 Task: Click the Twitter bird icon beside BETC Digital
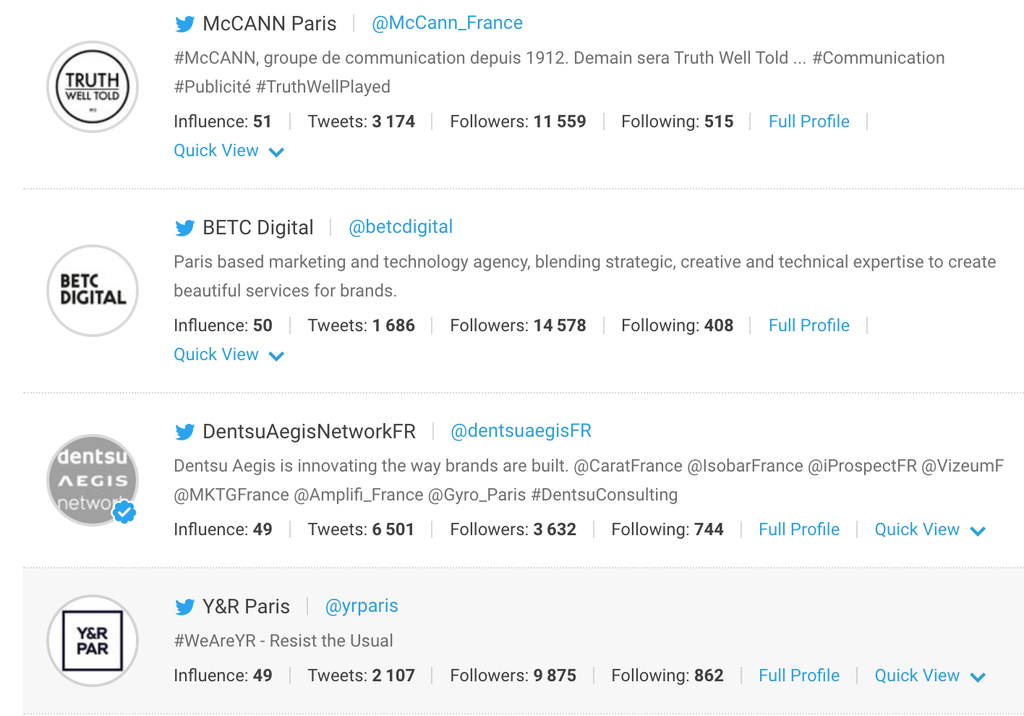[x=185, y=228]
